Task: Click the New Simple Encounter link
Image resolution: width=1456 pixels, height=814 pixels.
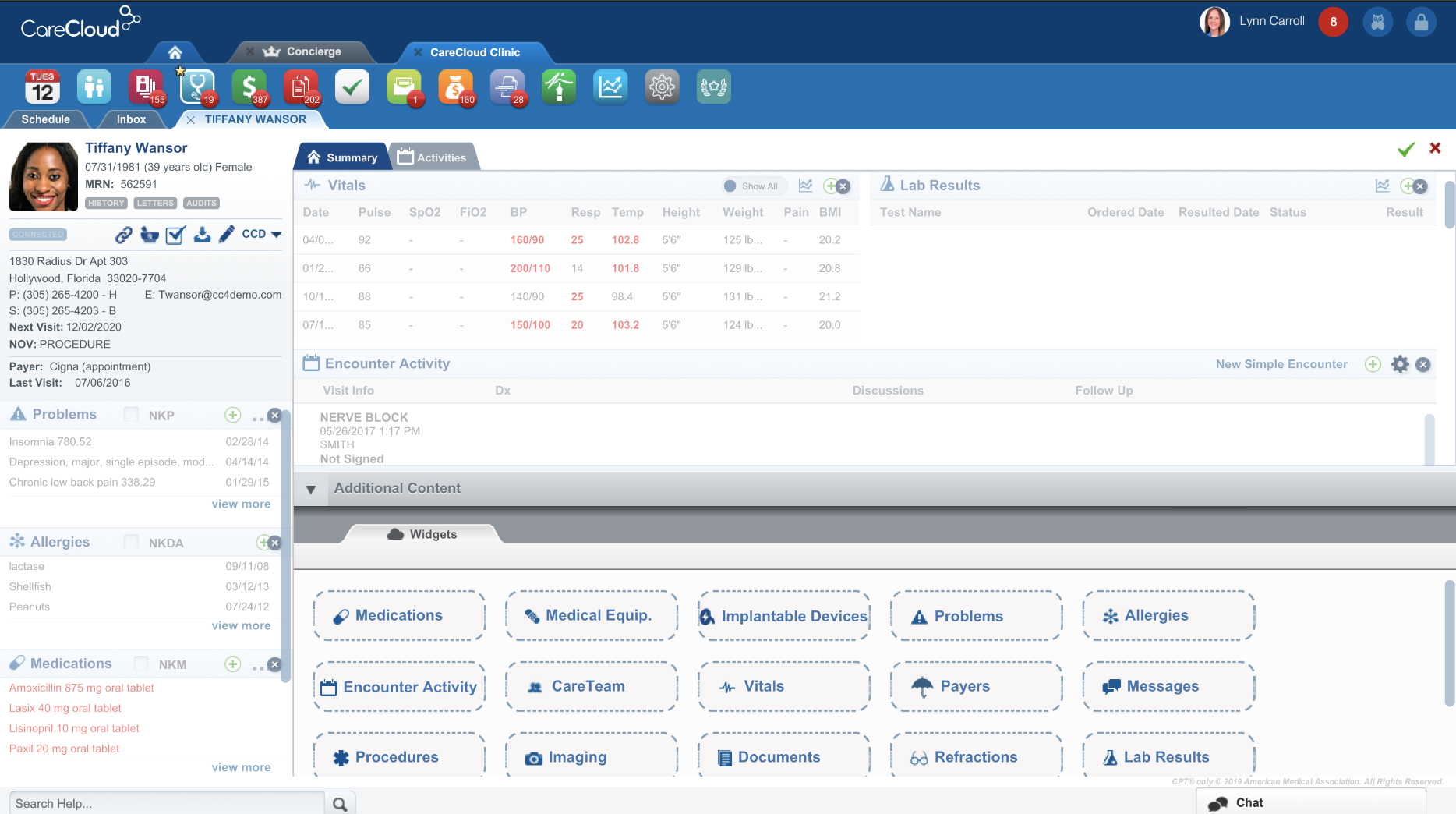Action: point(1281,364)
